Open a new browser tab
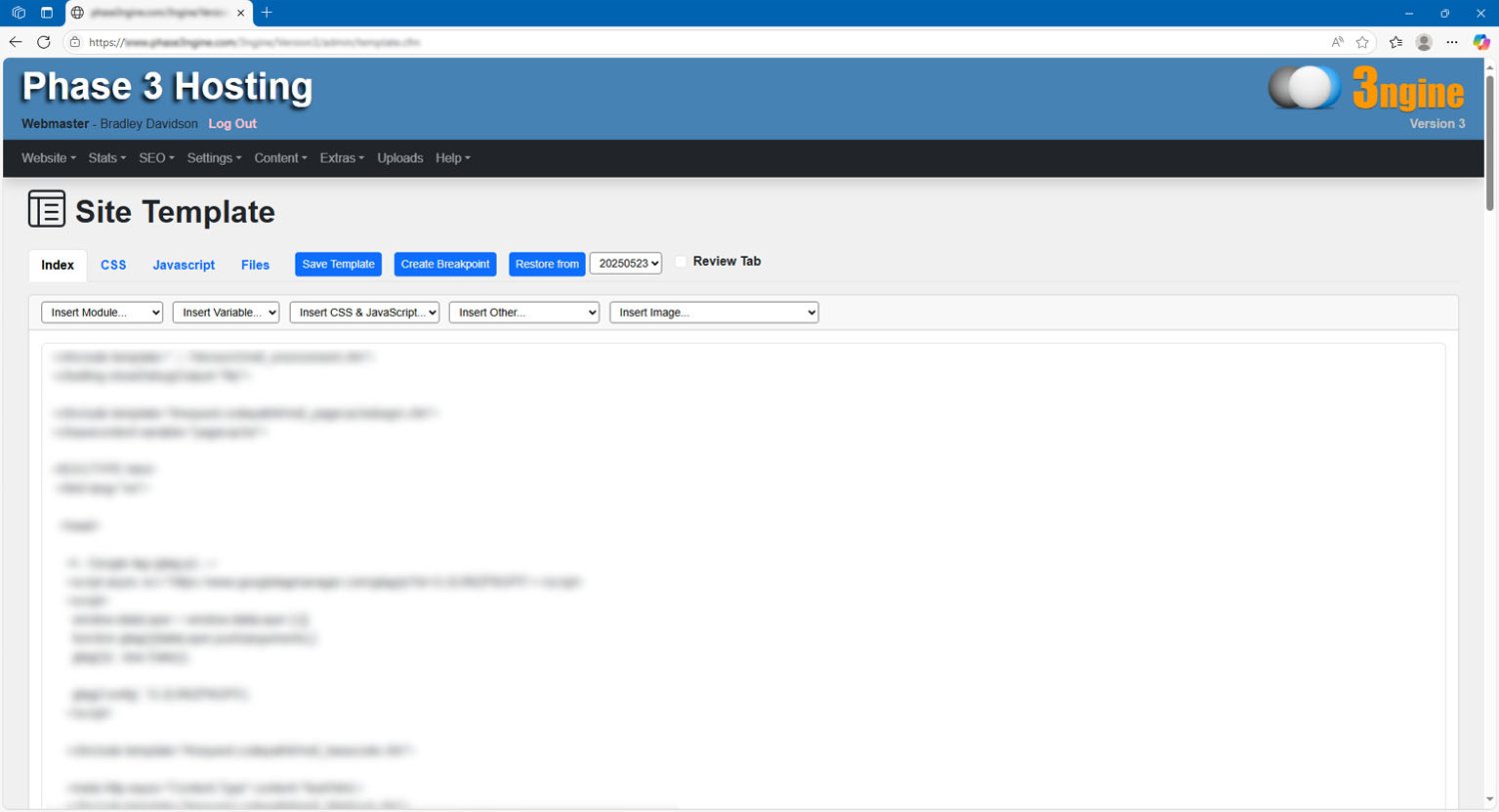1499x812 pixels. pos(267,13)
